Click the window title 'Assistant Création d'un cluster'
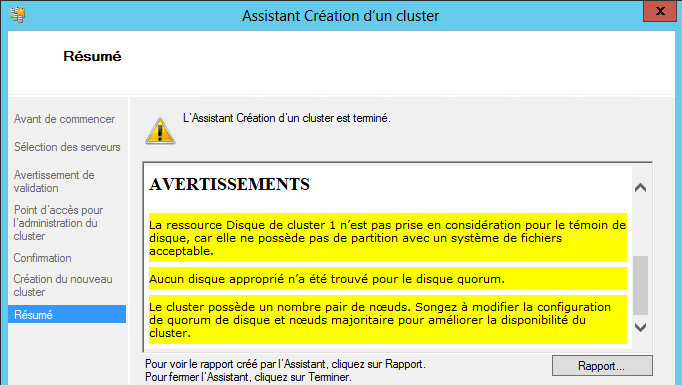This screenshot has height=385, width=682. (341, 16)
